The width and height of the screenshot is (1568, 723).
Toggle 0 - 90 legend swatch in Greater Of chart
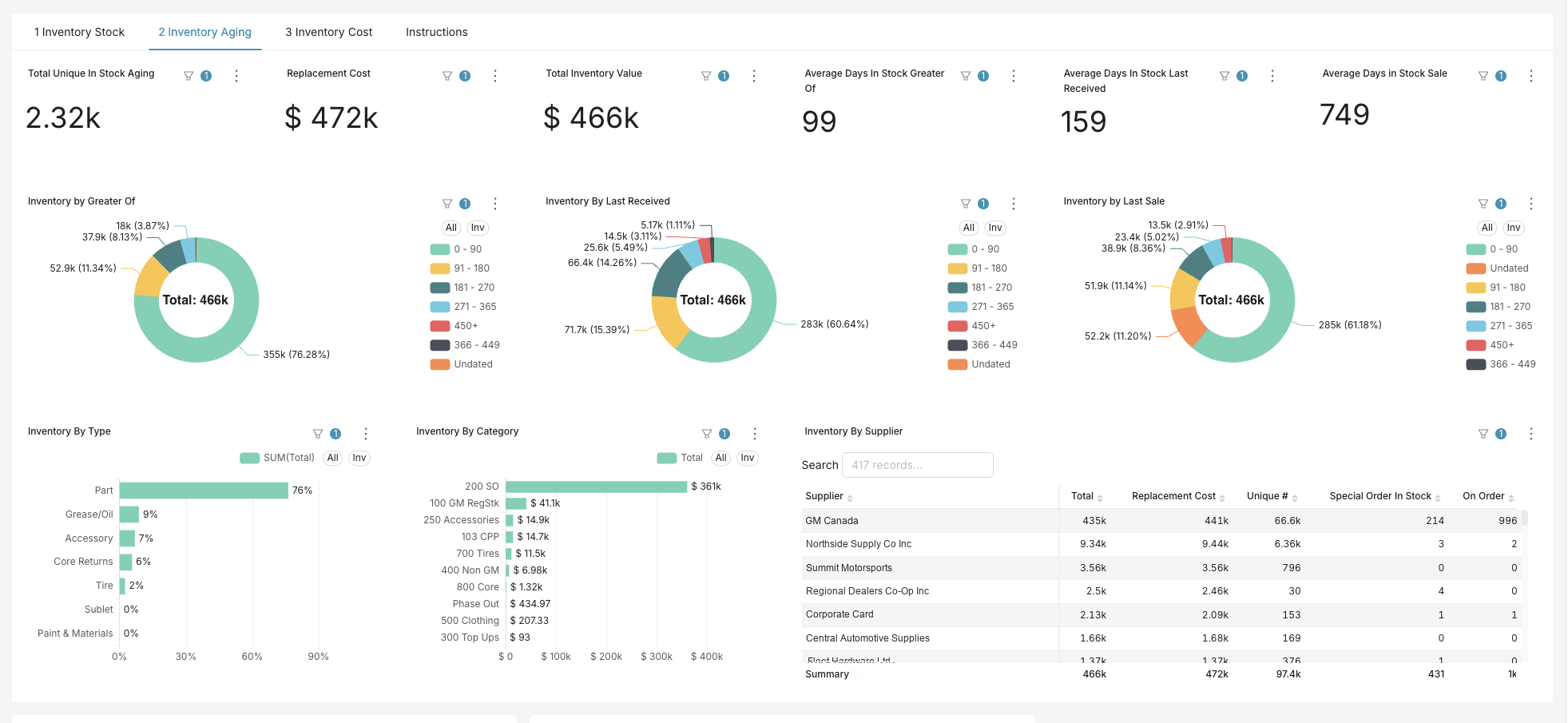click(440, 249)
